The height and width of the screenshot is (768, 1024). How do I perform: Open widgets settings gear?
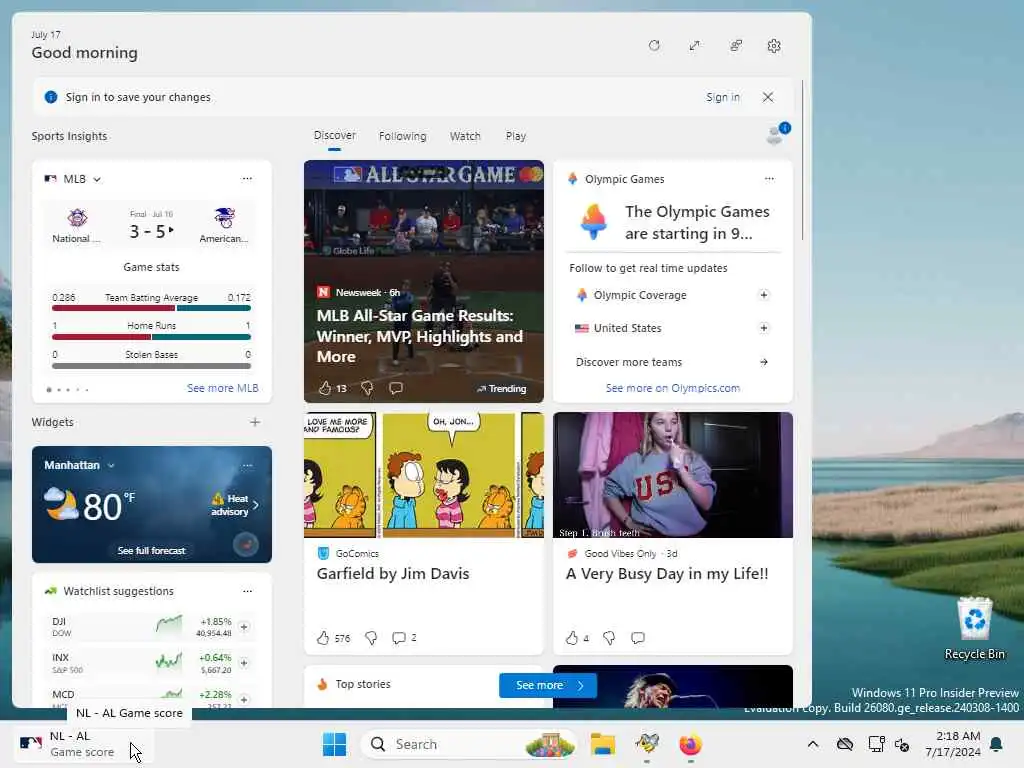774,46
